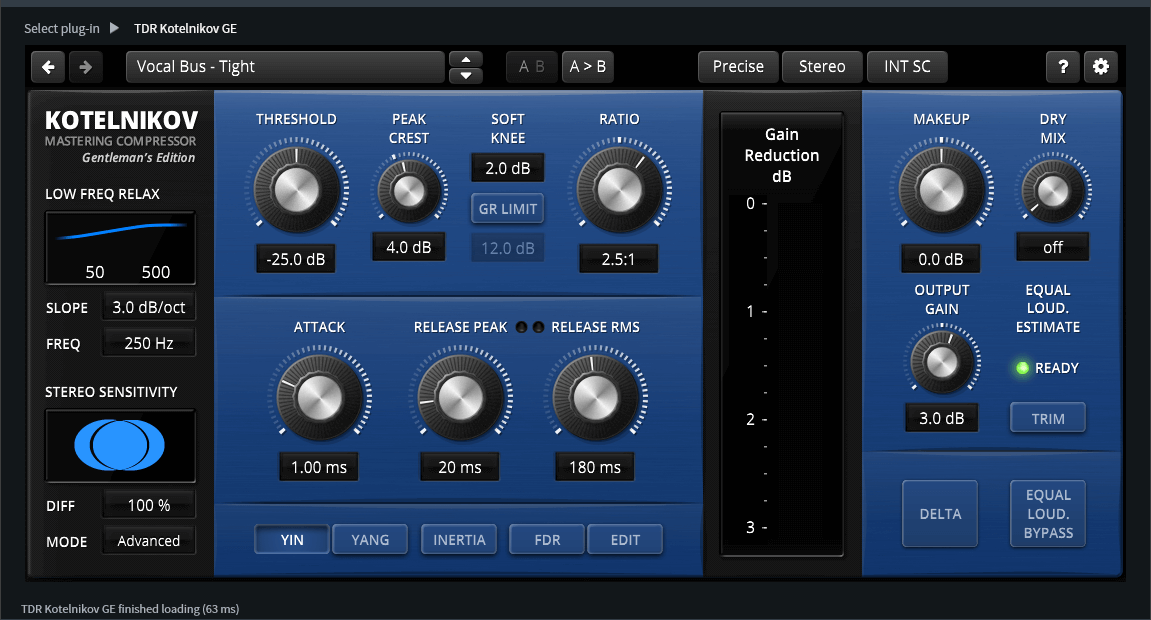Click the 0.0 dB makeup value field

(941, 259)
